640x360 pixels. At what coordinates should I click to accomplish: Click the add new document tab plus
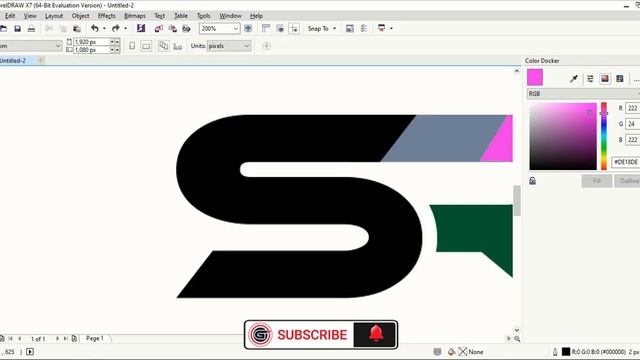(x=40, y=60)
